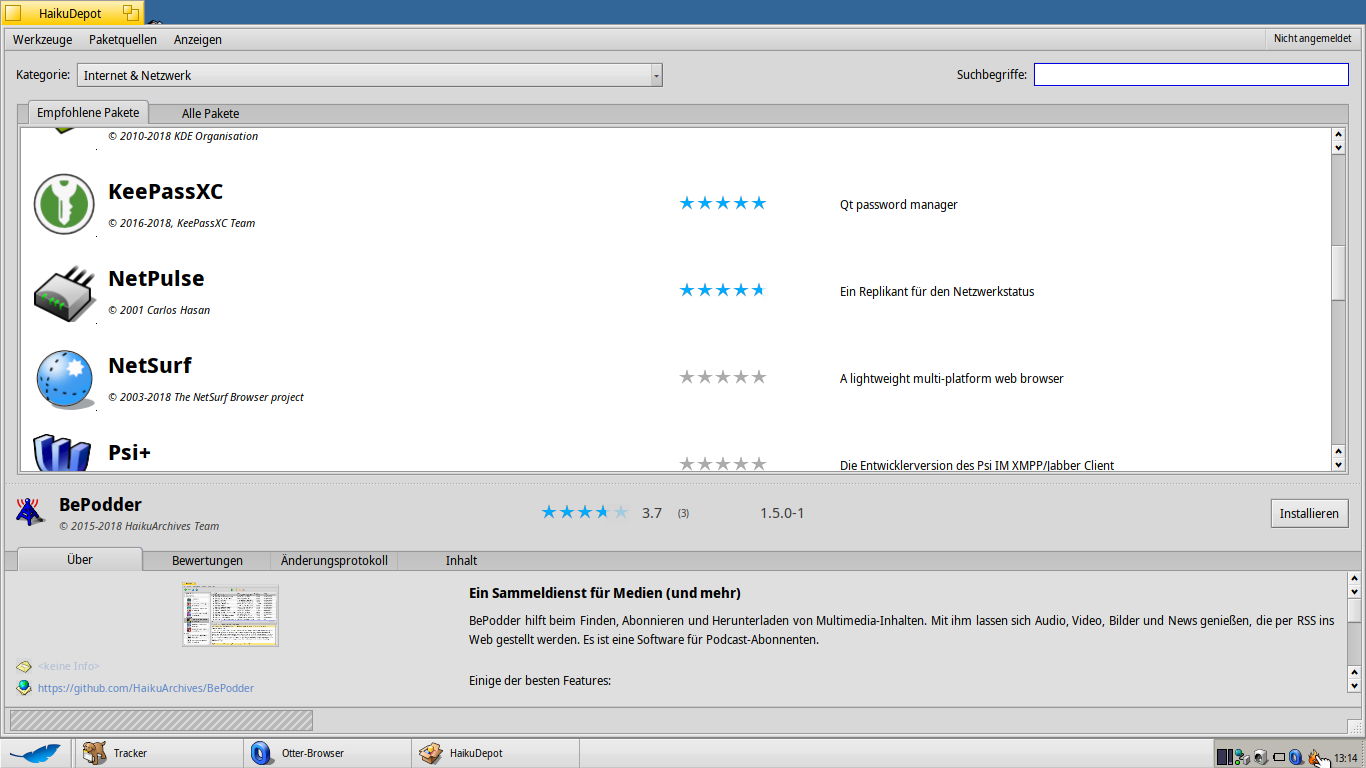The height and width of the screenshot is (768, 1366).
Task: Click the striped progress bar
Action: pos(161,720)
